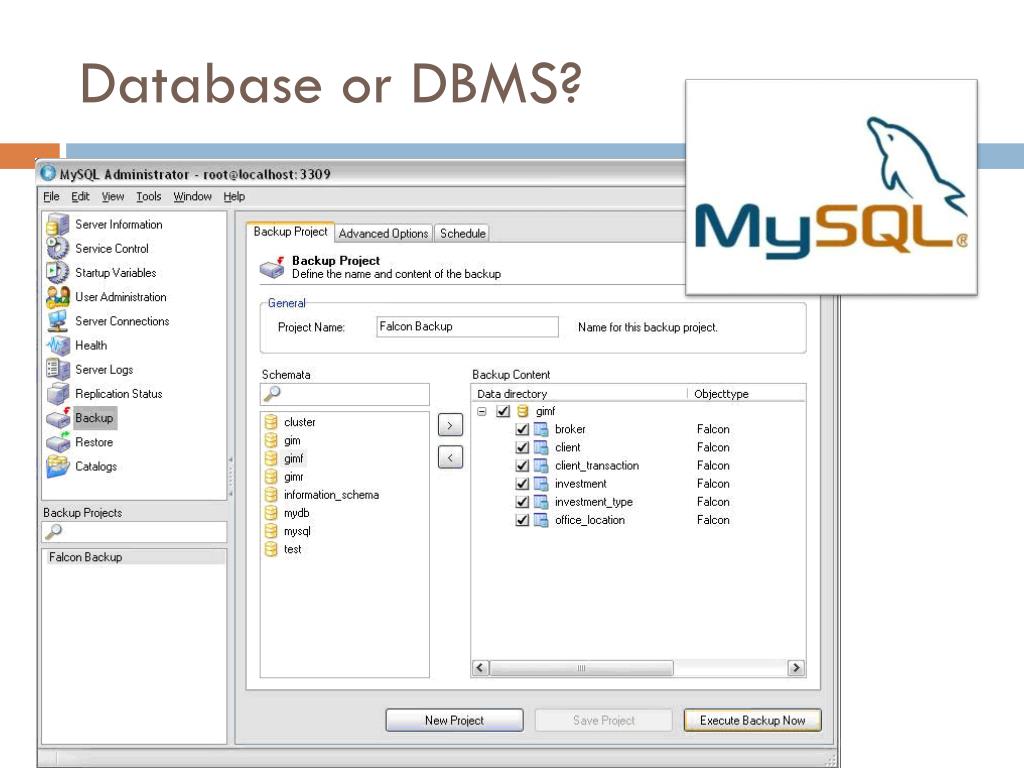Viewport: 1024px width, 768px height.
Task: Uncheck the client table checkbox
Action: point(522,447)
